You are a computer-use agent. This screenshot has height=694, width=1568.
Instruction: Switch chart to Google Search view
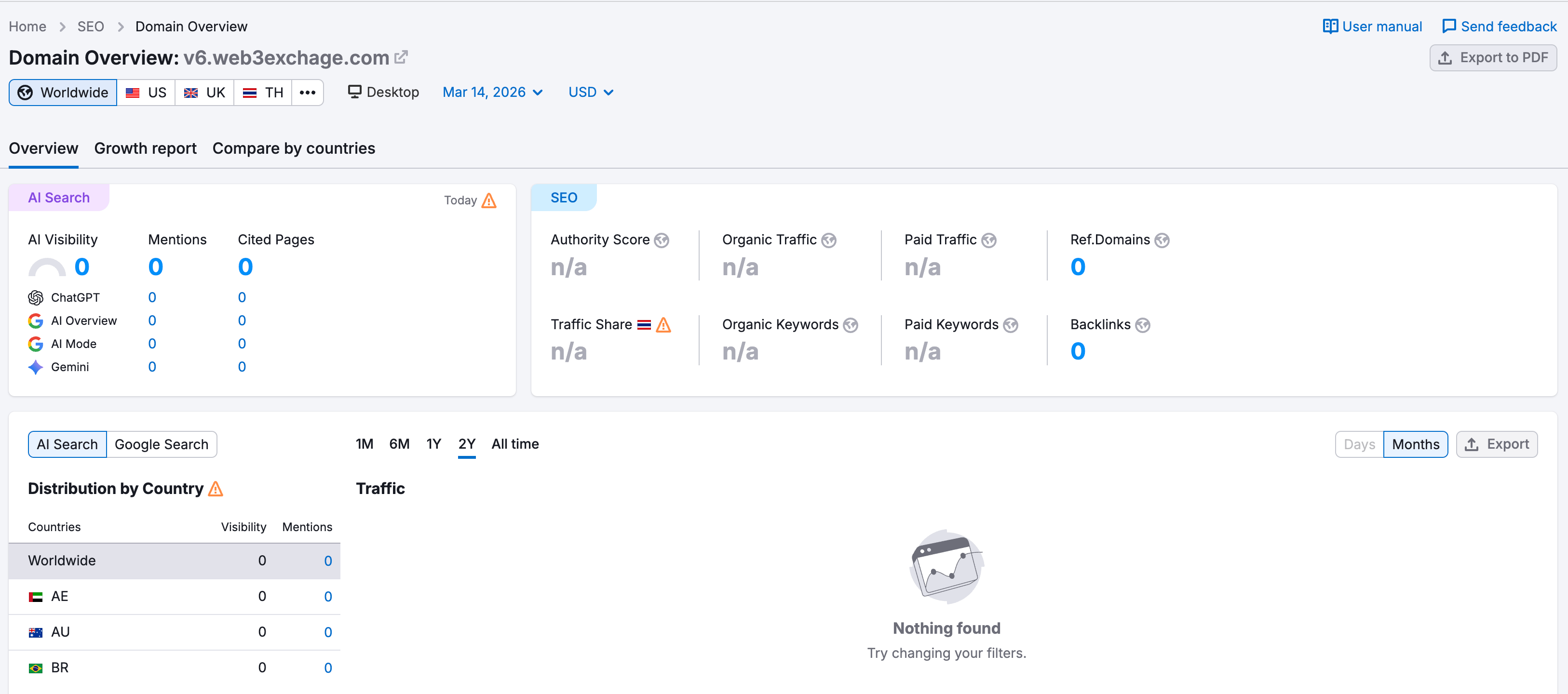coord(162,444)
